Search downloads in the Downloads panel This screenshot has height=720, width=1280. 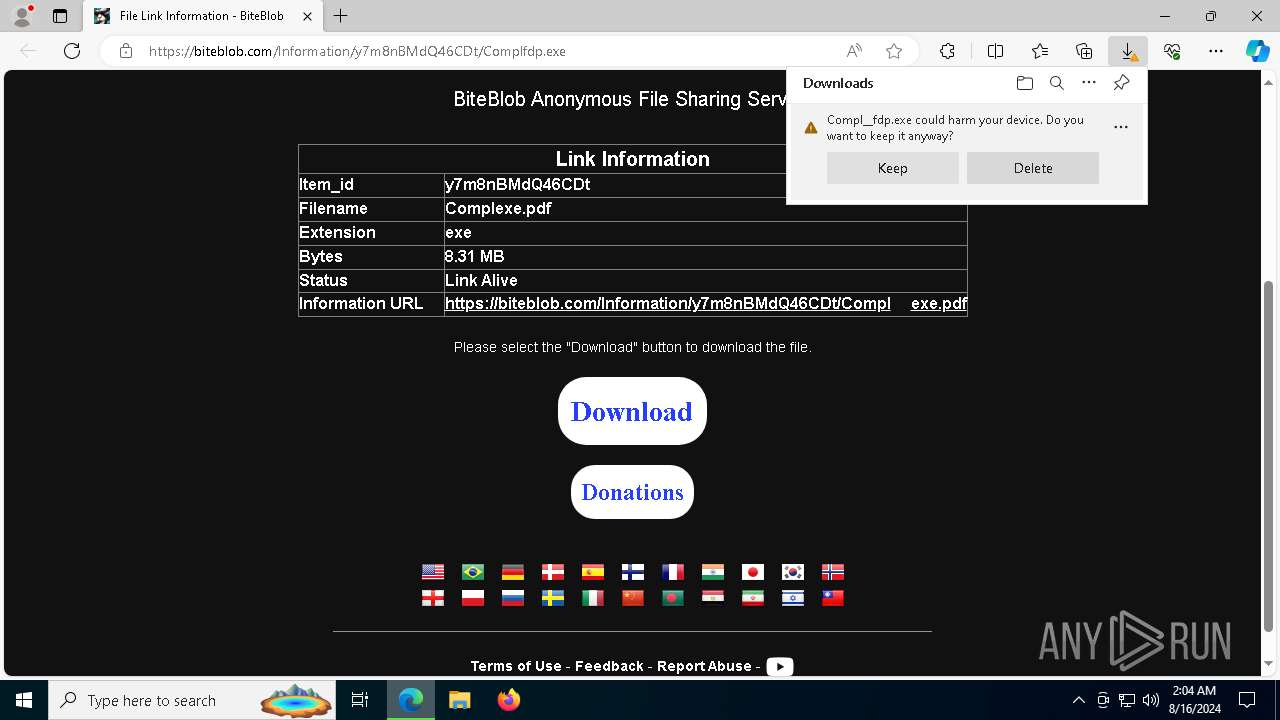(x=1056, y=83)
